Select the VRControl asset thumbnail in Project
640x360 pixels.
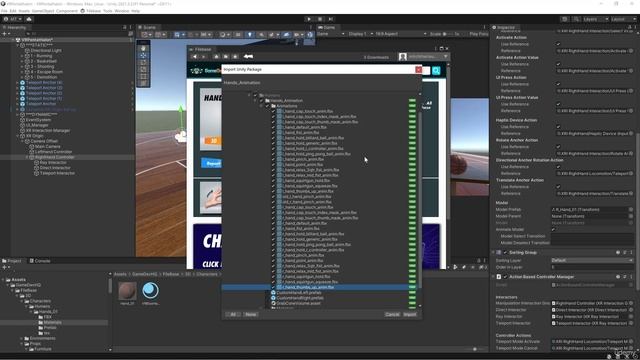tap(150, 291)
